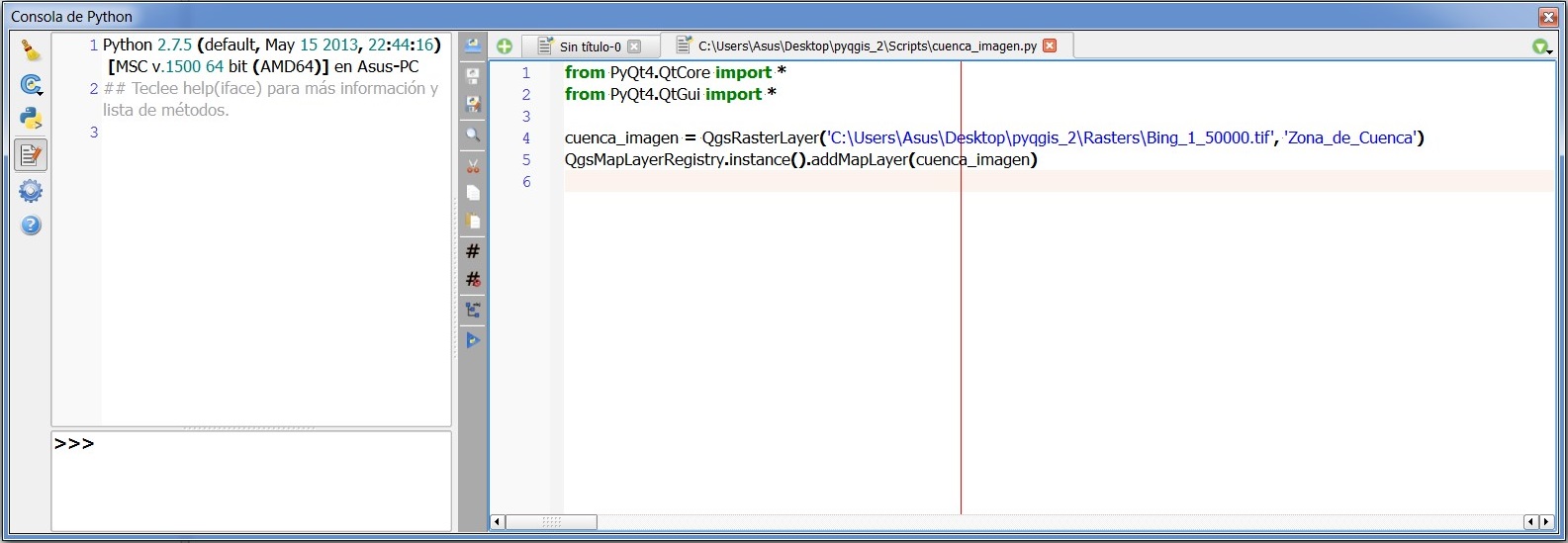Click in the >>> command input area
Viewport: 1568px width, 543px height.
[x=251, y=481]
